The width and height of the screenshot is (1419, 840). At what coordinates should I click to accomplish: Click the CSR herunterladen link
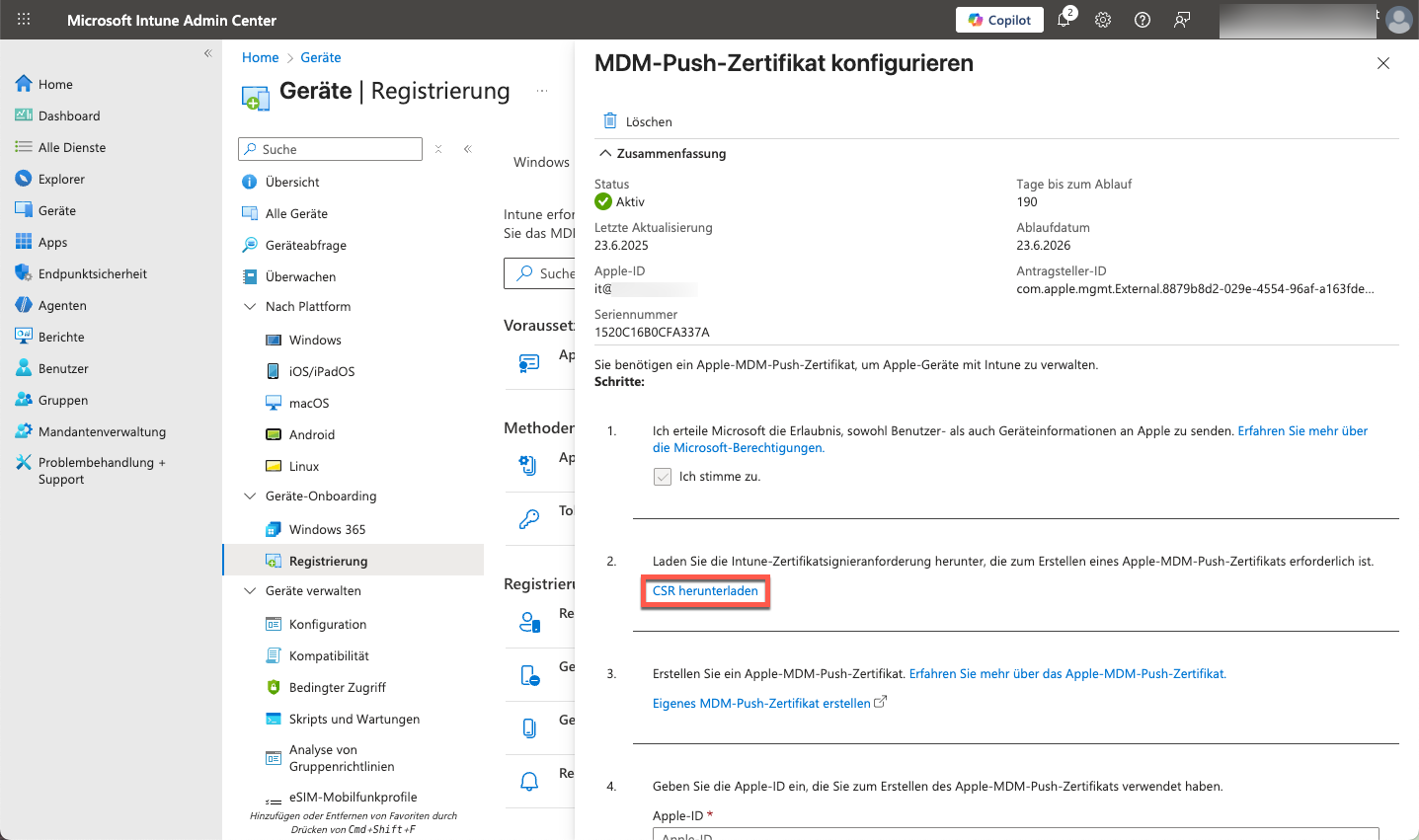(705, 591)
